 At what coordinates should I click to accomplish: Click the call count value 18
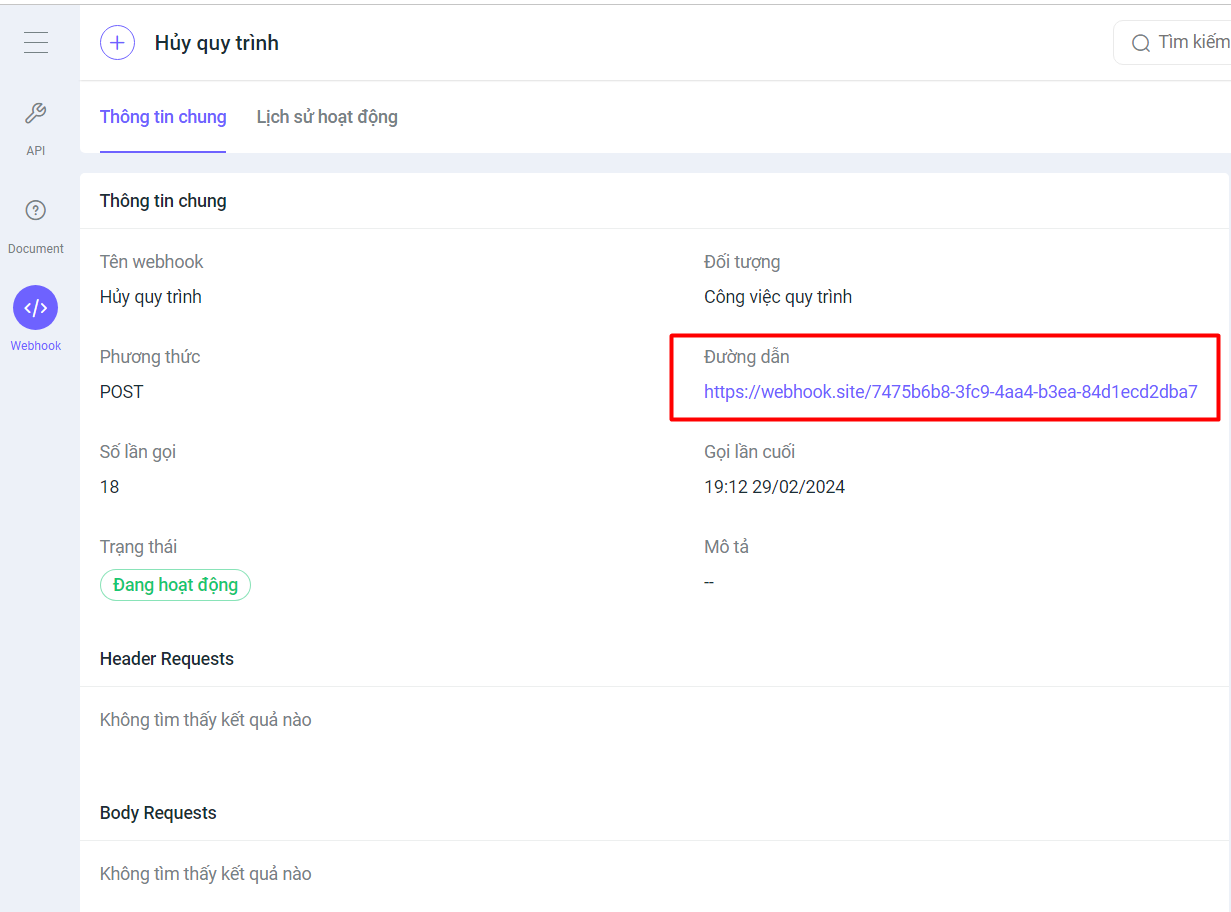[109, 487]
